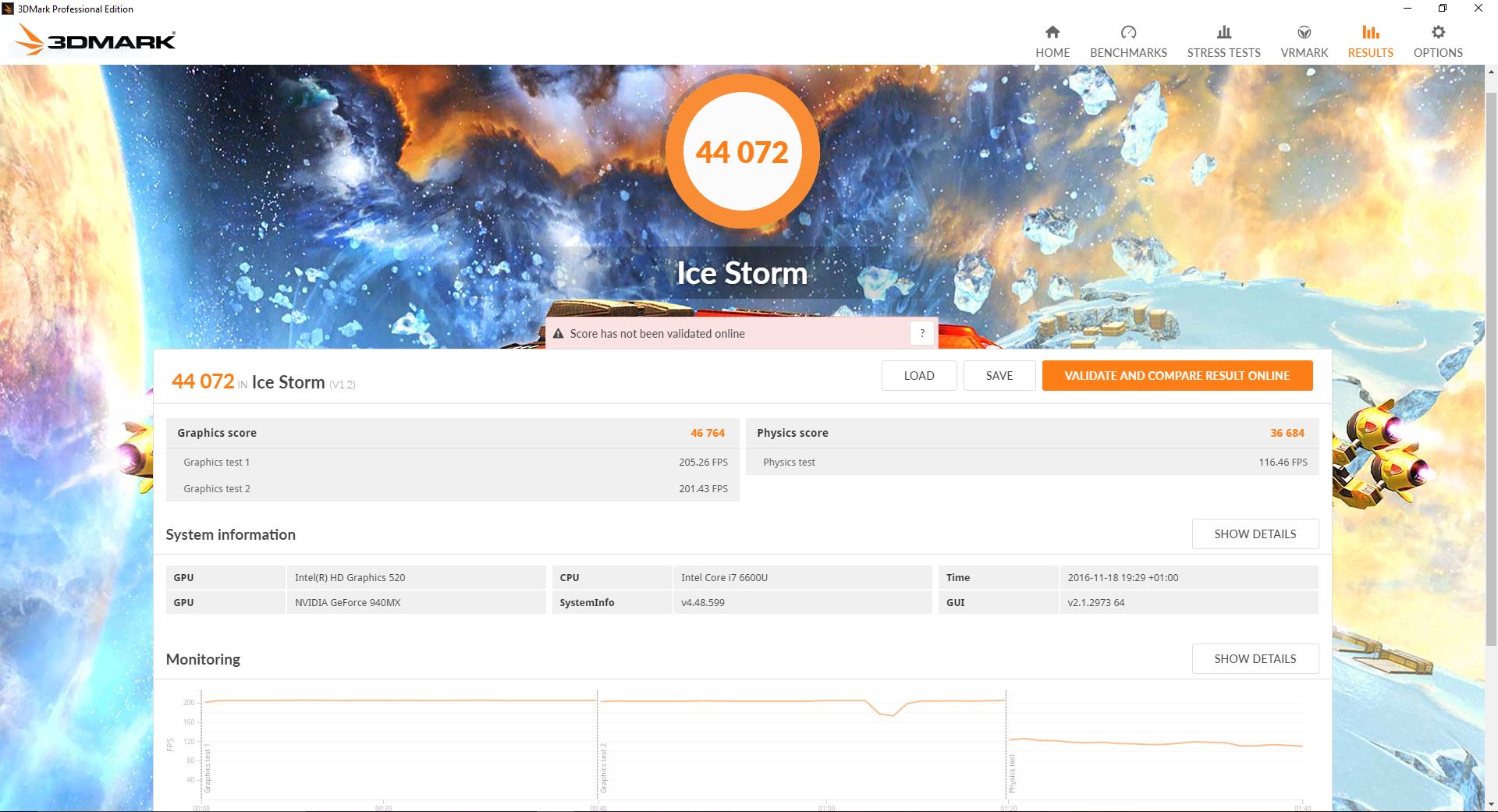The height and width of the screenshot is (812, 1498).
Task: Click the SAVE result button
Action: [999, 375]
